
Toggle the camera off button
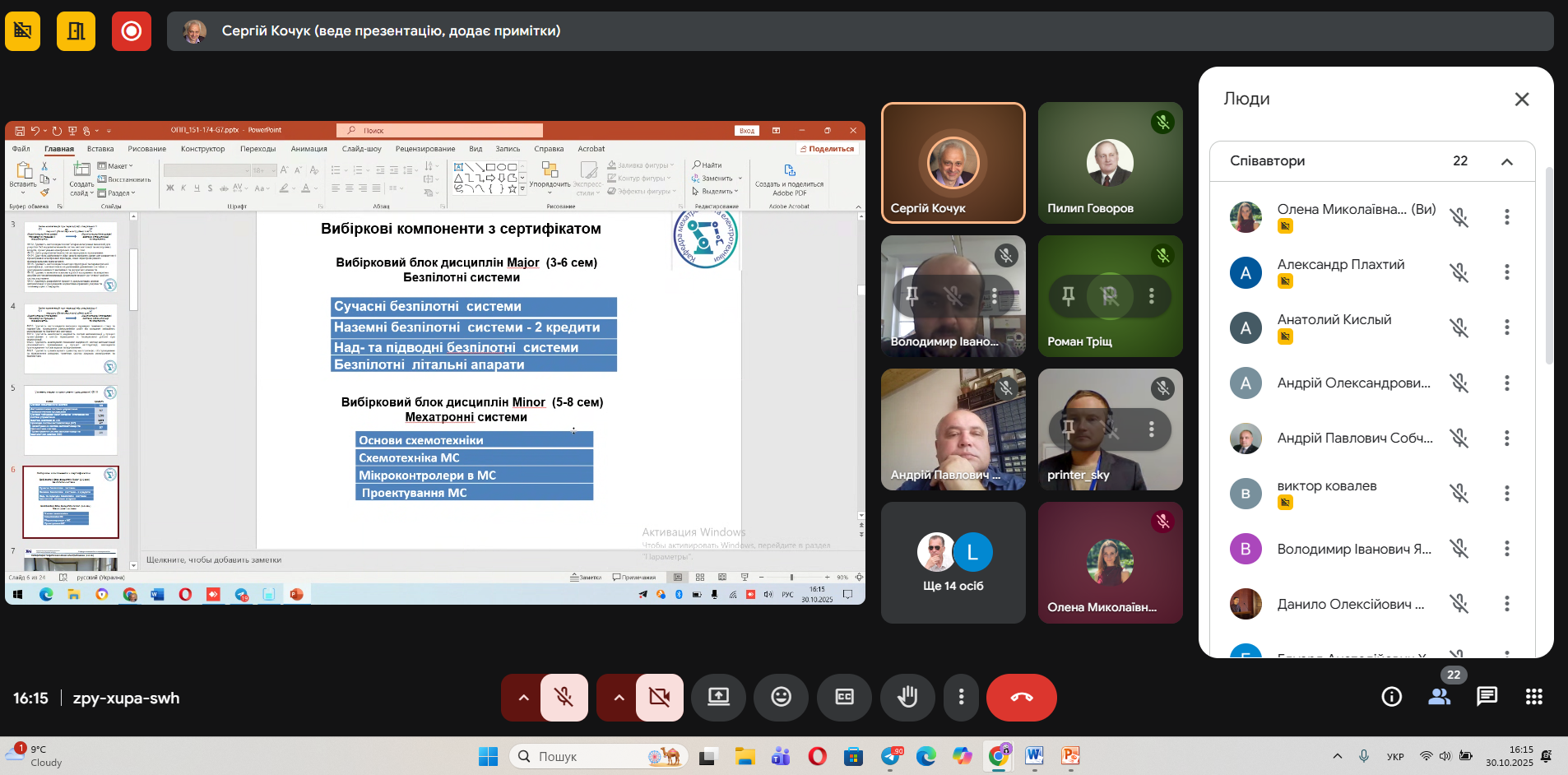click(x=659, y=698)
